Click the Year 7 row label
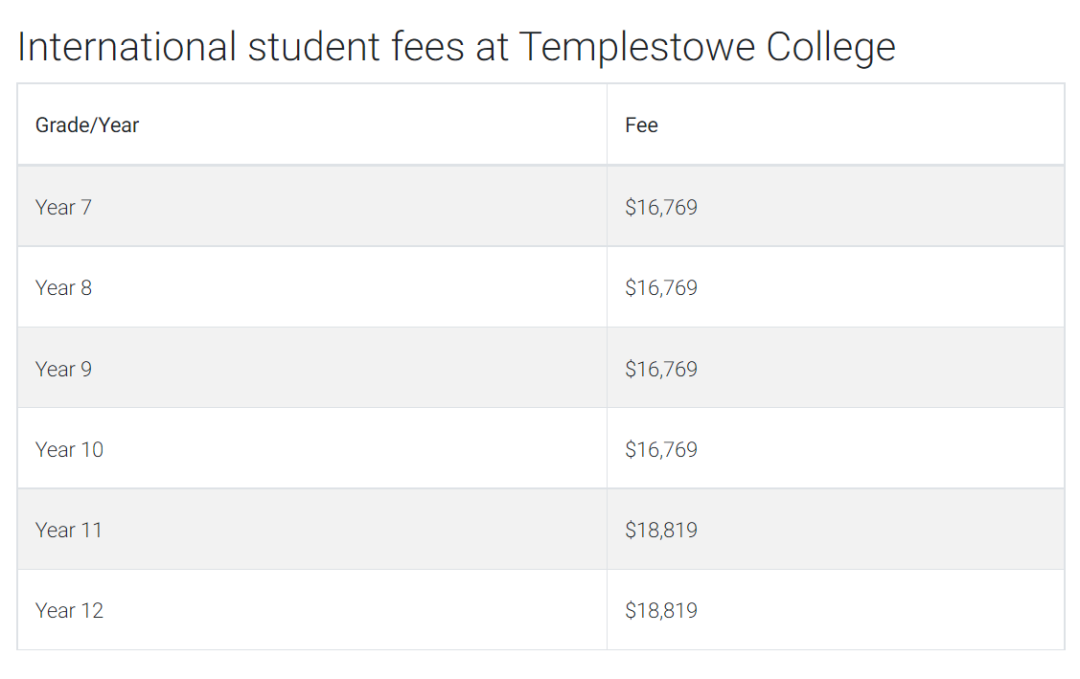Viewport: 1080px width, 679px height. pos(63,207)
